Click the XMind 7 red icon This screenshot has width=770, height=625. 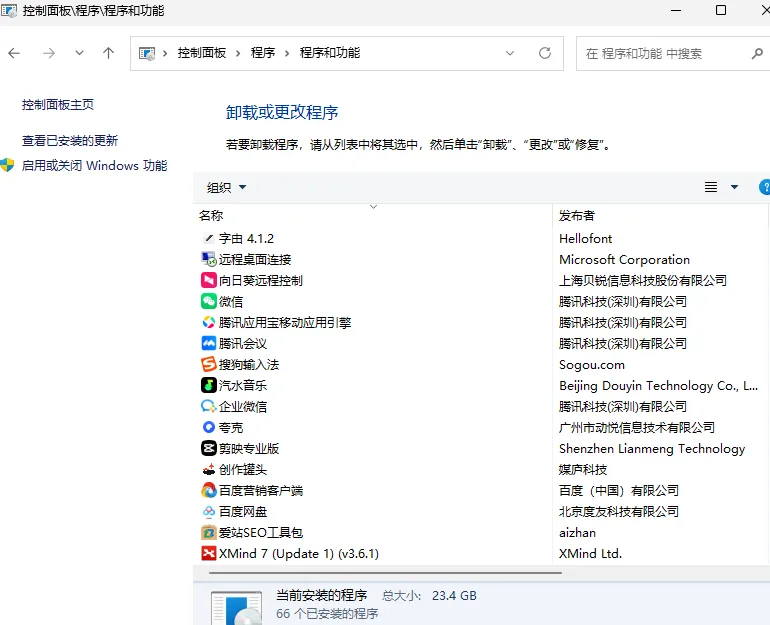(x=209, y=553)
